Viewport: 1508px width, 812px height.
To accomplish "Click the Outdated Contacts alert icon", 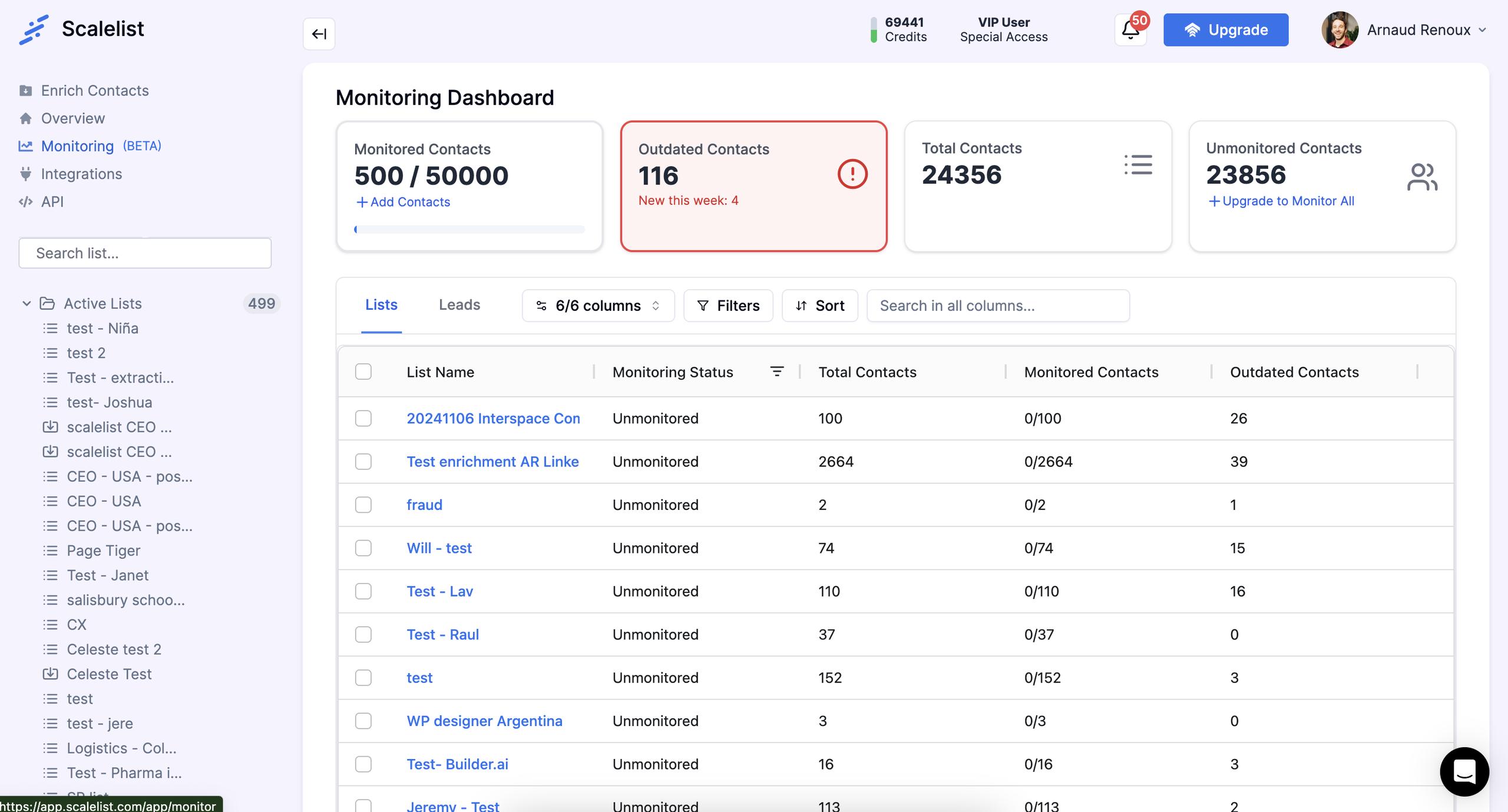I will [x=852, y=174].
